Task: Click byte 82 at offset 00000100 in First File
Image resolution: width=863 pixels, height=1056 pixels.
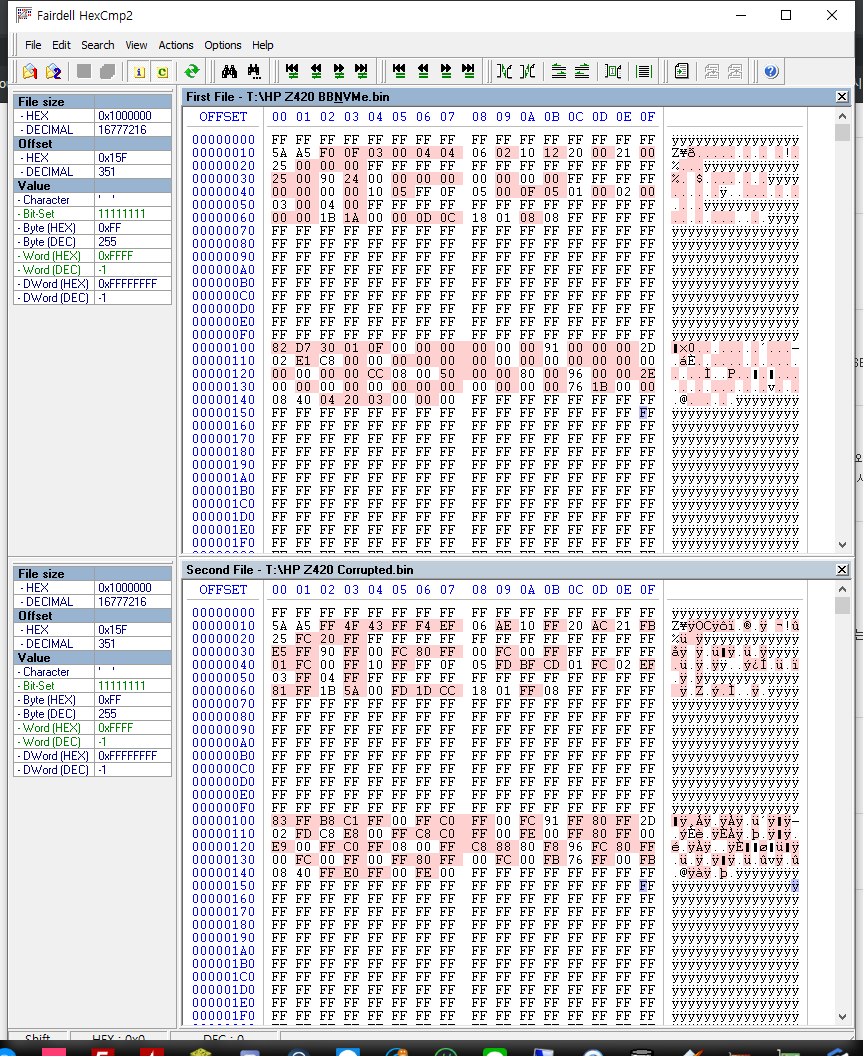Action: (x=280, y=348)
